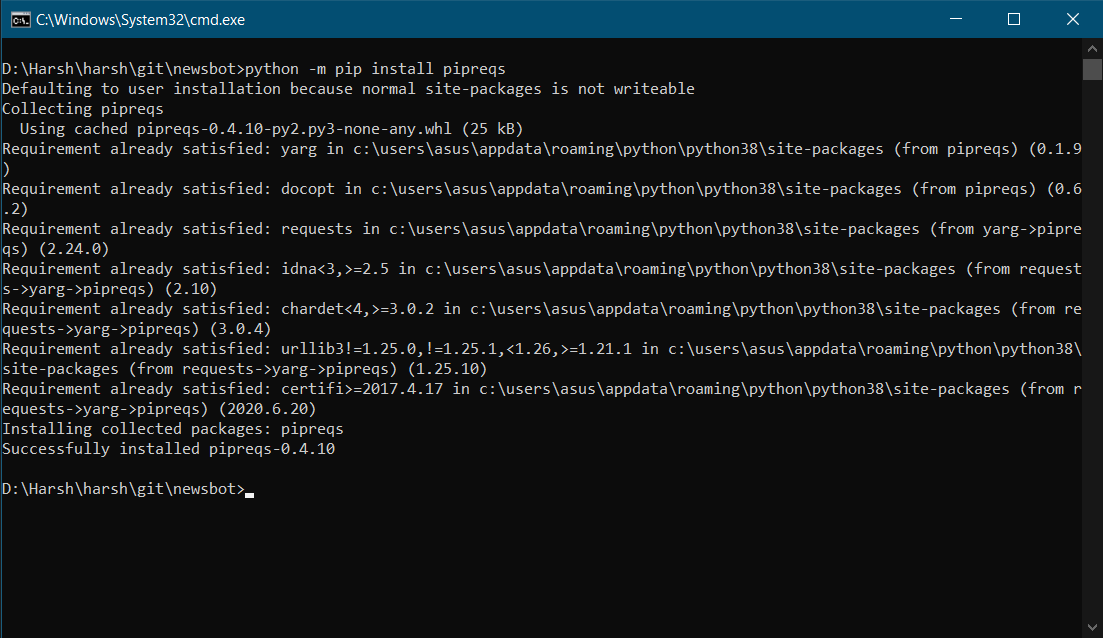Click the cached pipreqs .whl filename text

click(x=294, y=129)
